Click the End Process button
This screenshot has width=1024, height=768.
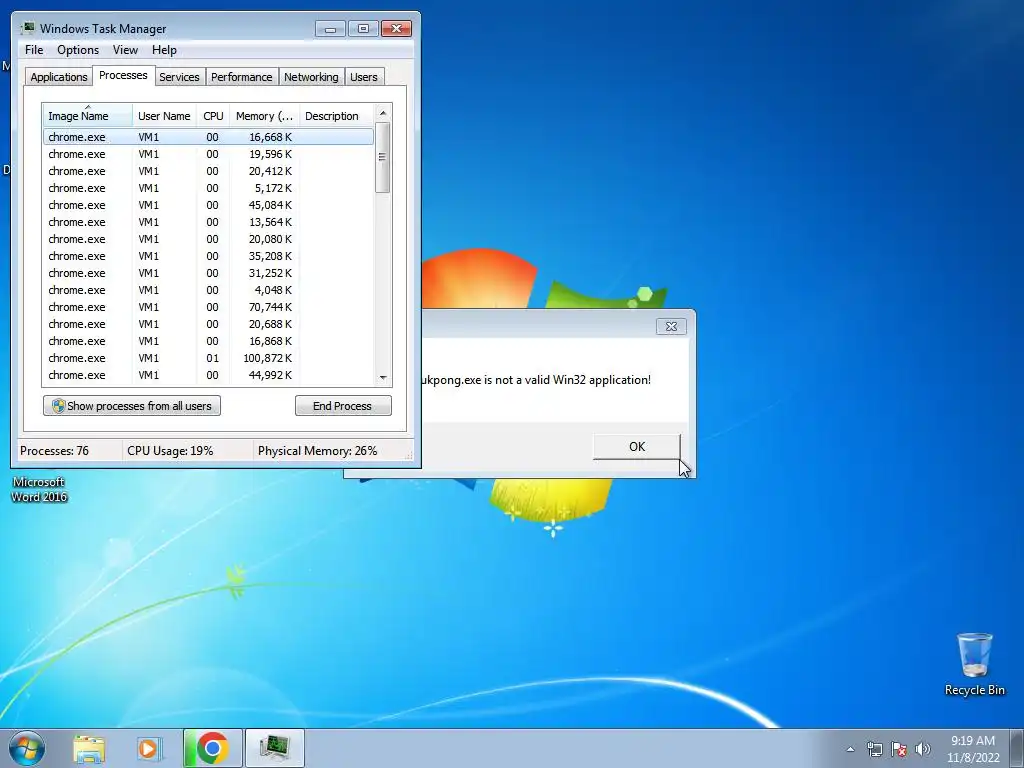pyautogui.click(x=343, y=406)
